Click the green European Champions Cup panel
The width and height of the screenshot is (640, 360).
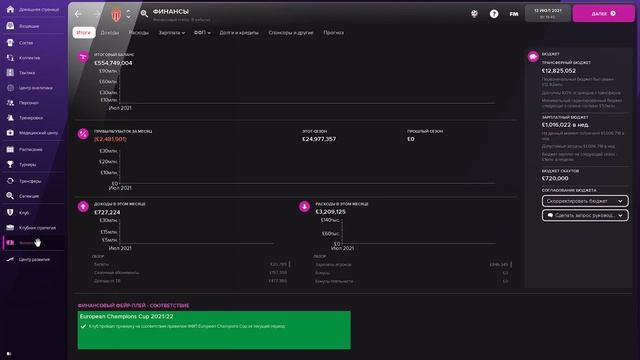tap(214, 330)
